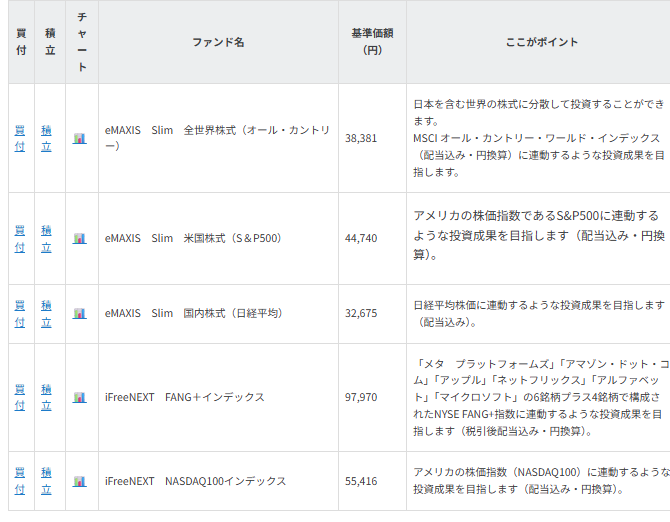Select fund name eMAXIS Slim 米国株式(S&P500)
The height and width of the screenshot is (522, 670).
tap(193, 238)
